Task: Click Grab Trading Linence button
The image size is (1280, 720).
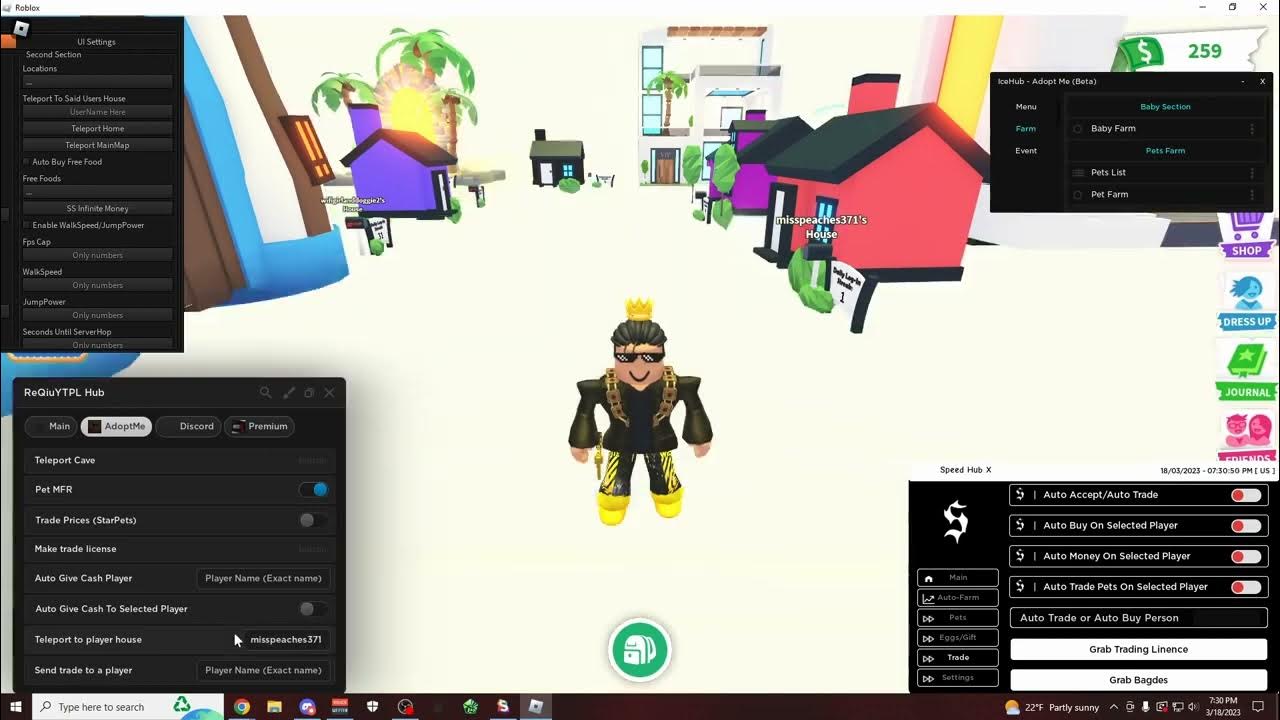Action: point(1139,650)
